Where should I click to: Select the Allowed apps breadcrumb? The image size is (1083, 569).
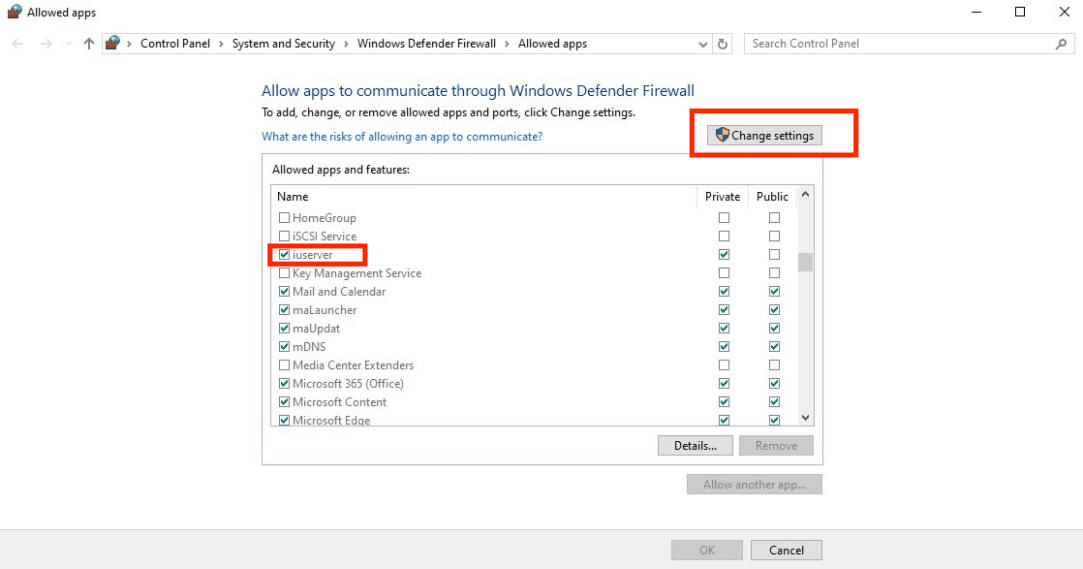(553, 44)
